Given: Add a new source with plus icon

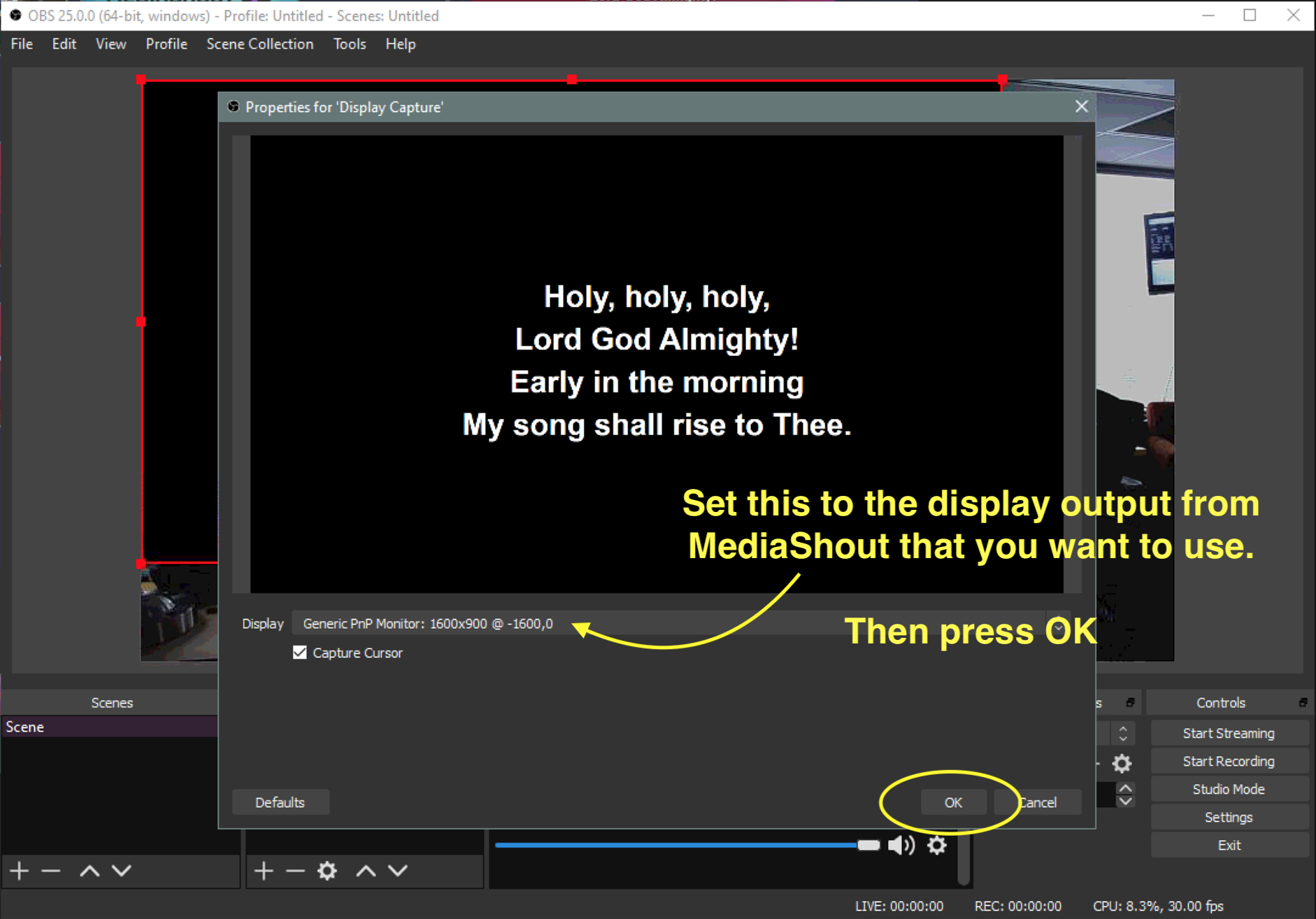Looking at the screenshot, I should (x=264, y=871).
